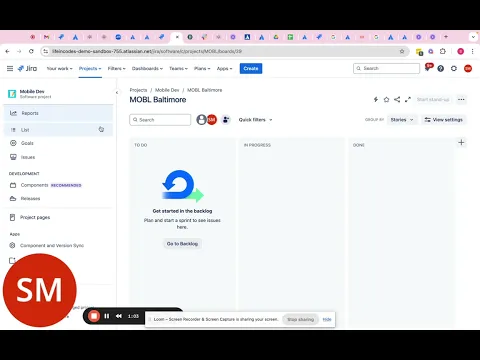Open Project pages in sidebar
The image size is (480, 360).
coord(58,217)
